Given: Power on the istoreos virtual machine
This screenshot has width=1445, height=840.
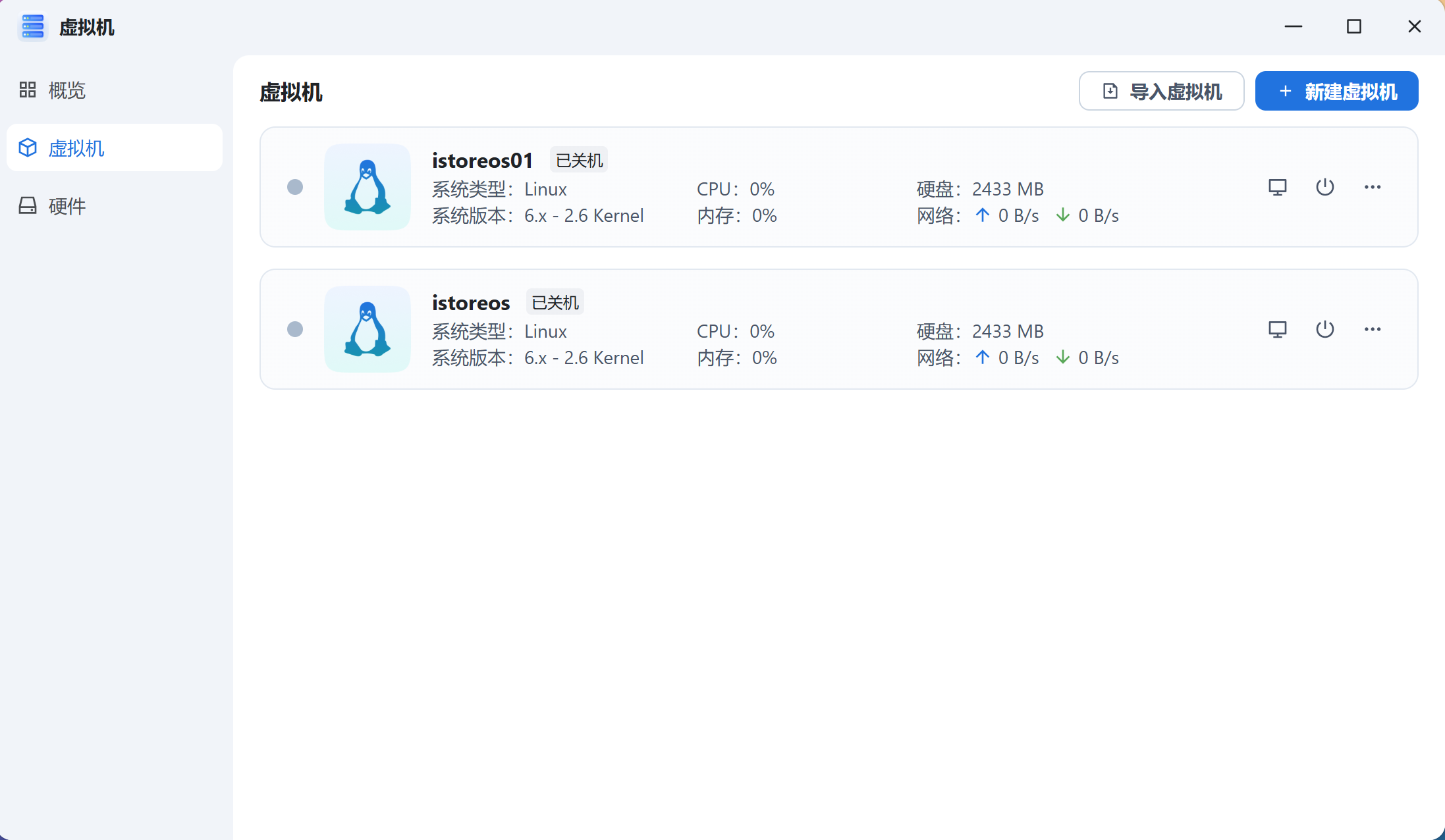Looking at the screenshot, I should [1324, 329].
